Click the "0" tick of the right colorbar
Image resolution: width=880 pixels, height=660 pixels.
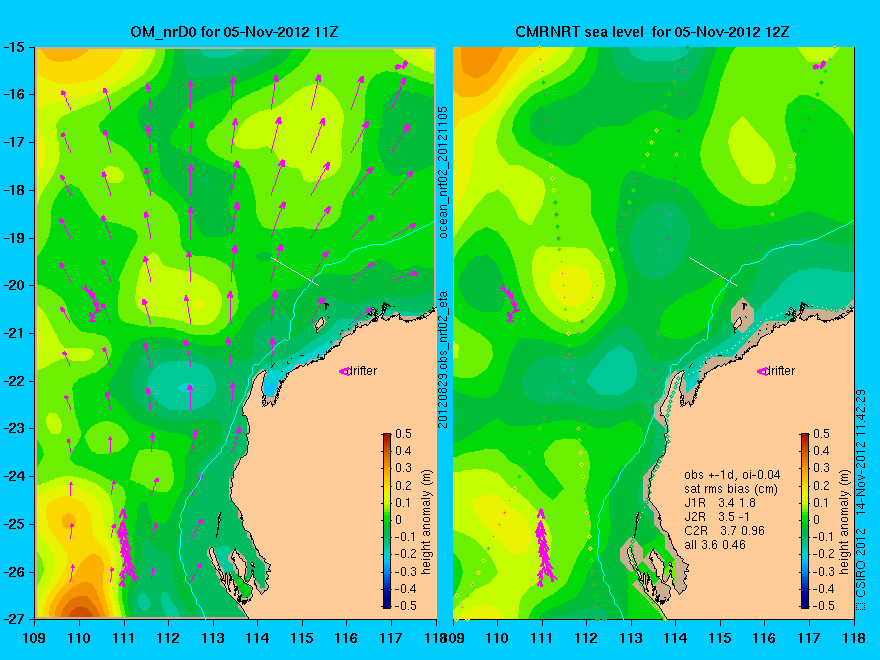click(817, 520)
